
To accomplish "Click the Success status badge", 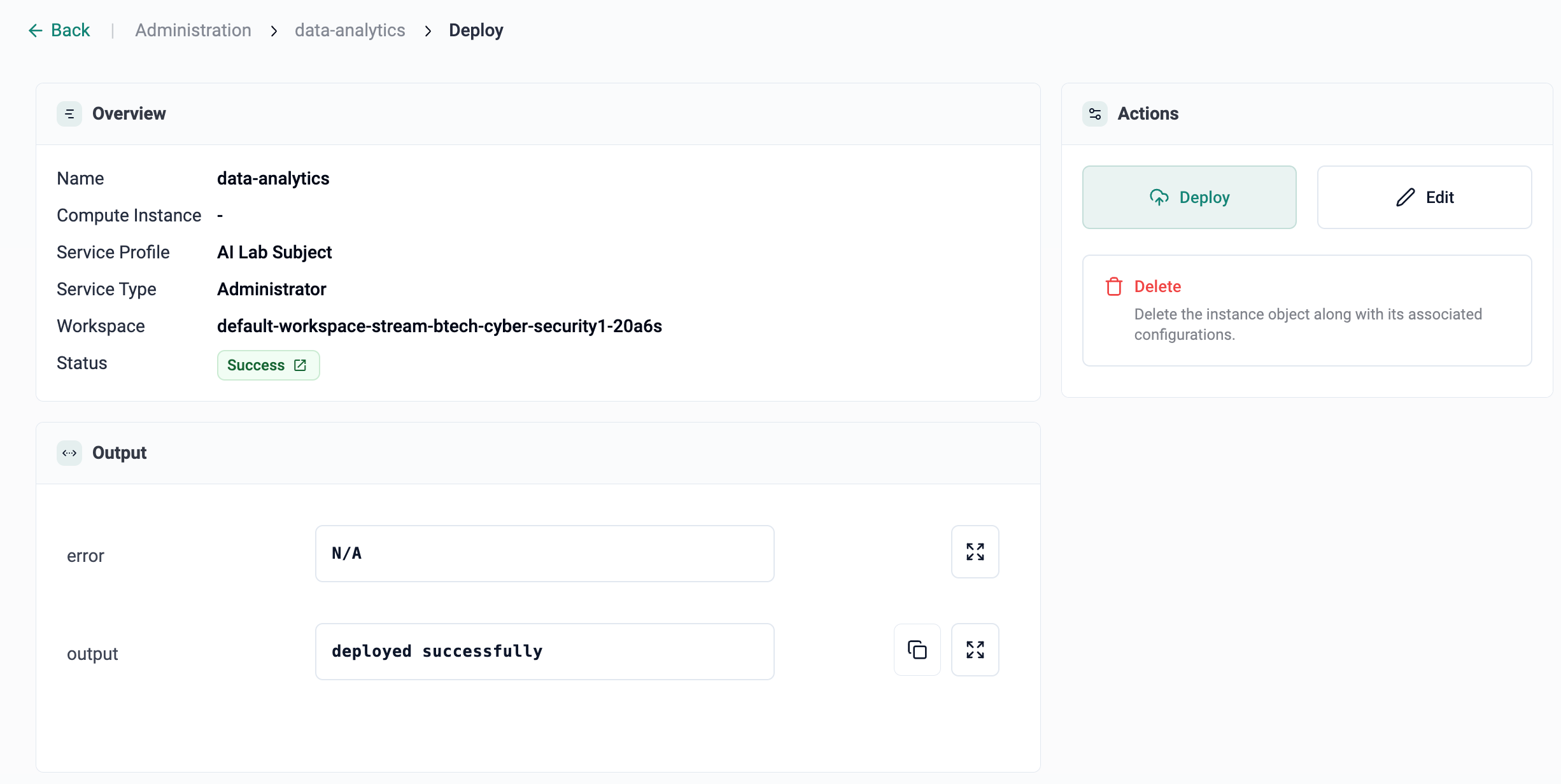I will tap(257, 365).
